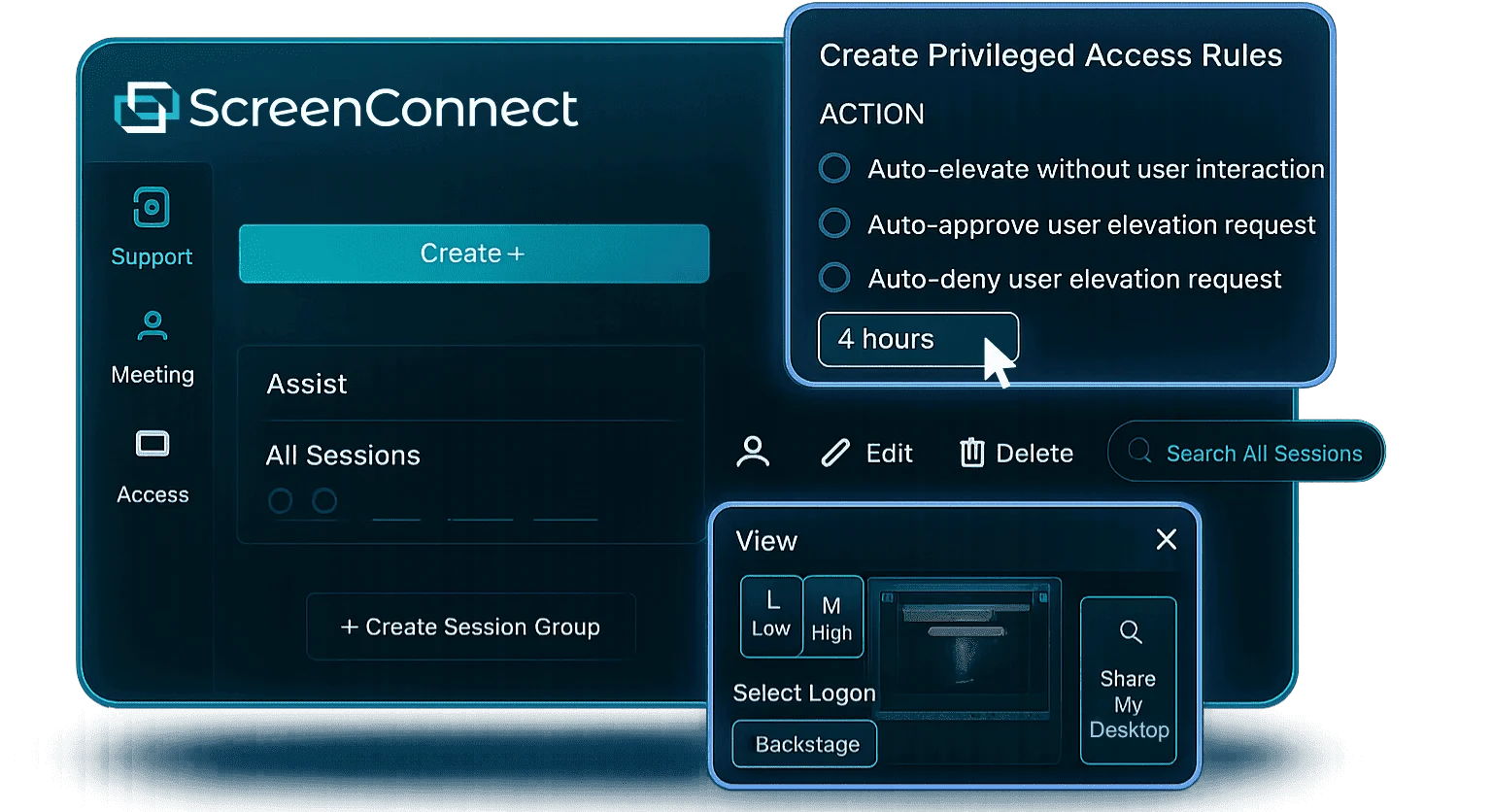Screen dimensions: 1492x812
Task: Click the Backstage logon button
Action: pos(805,744)
